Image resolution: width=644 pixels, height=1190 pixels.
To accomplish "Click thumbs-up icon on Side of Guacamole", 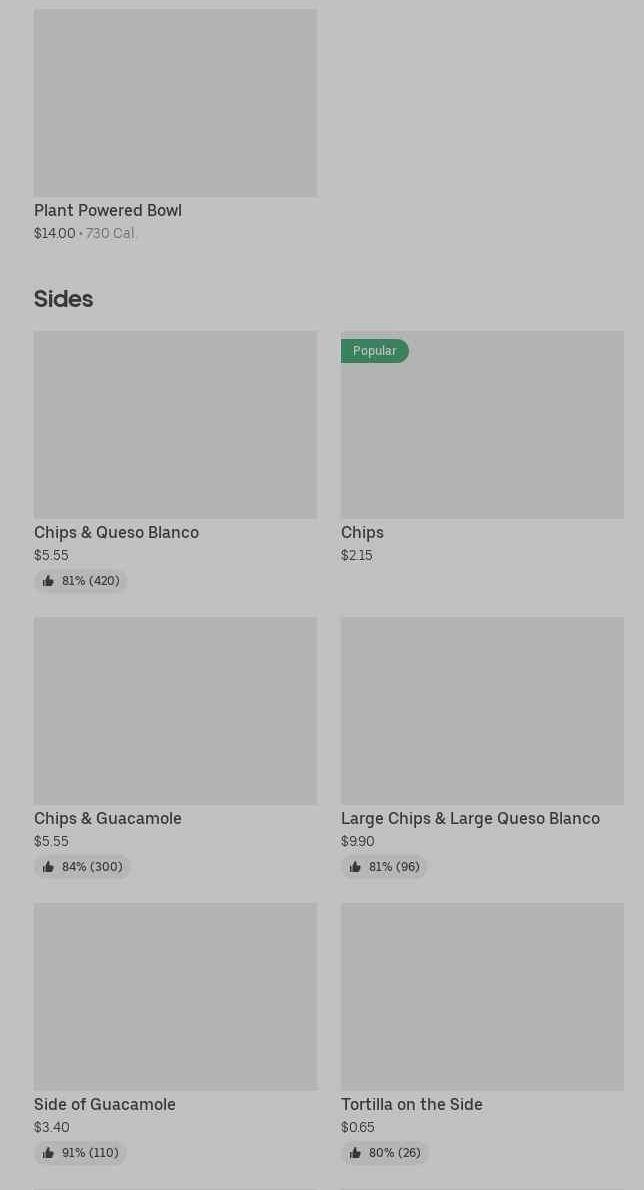I will [x=48, y=1153].
